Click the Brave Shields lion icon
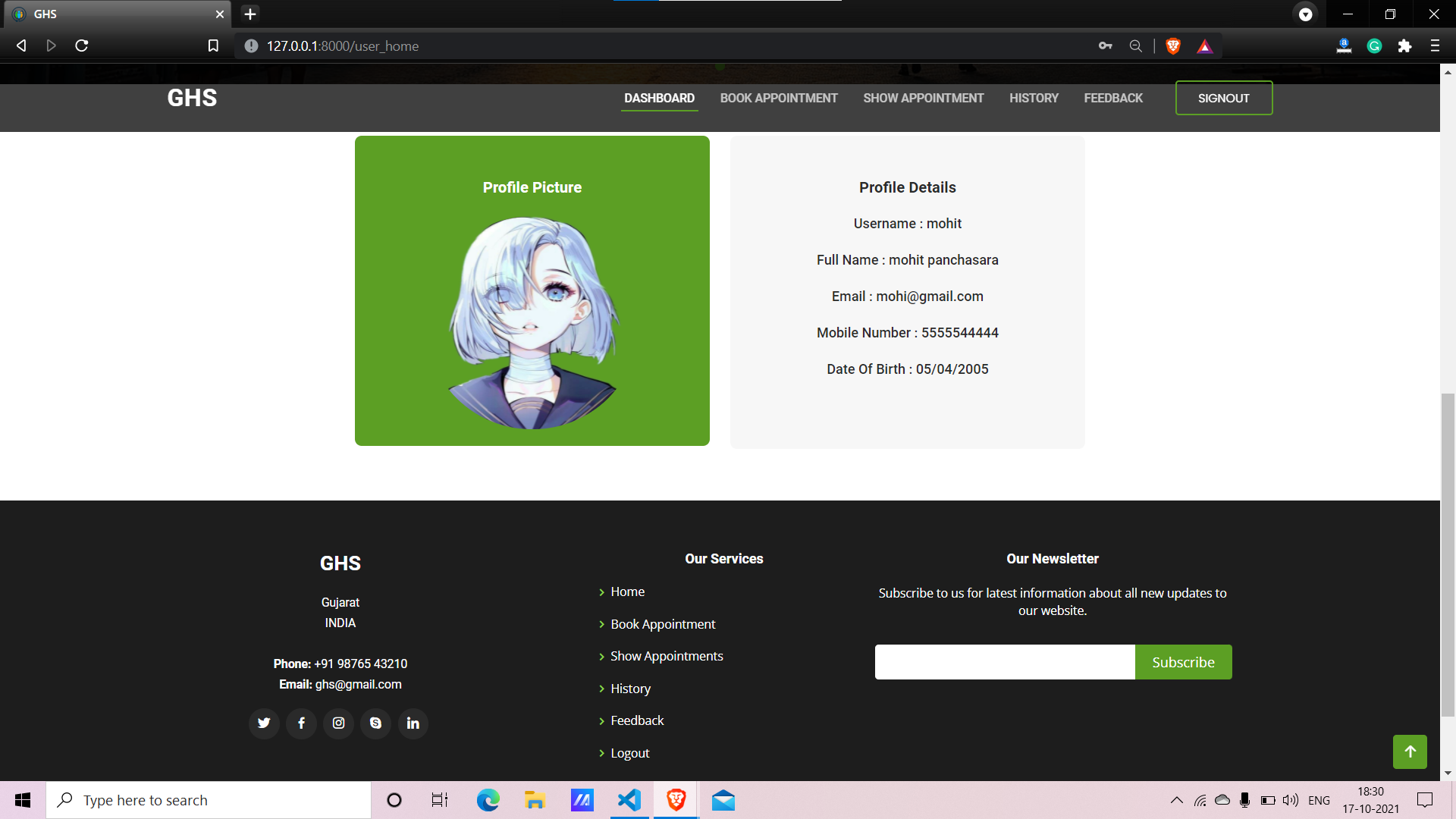The image size is (1456, 819). pos(1173,46)
